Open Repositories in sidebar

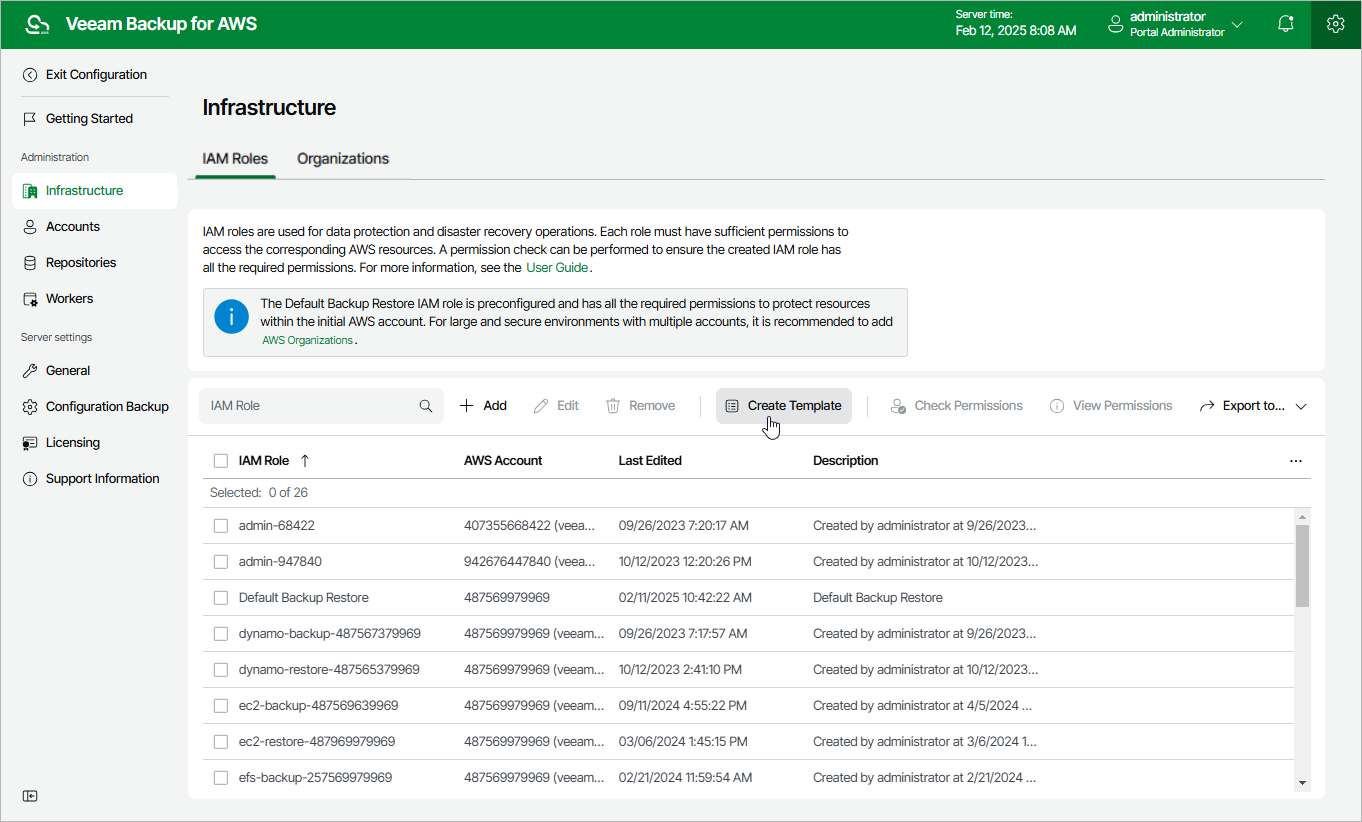[x=81, y=263]
